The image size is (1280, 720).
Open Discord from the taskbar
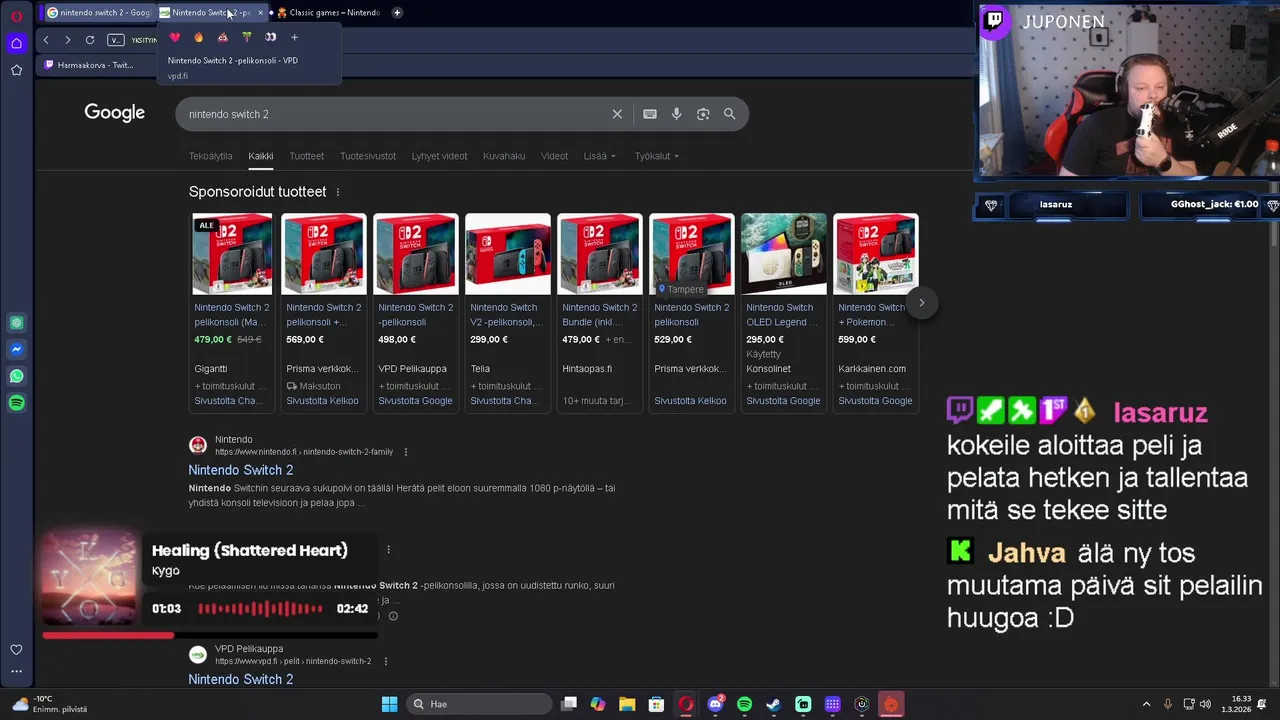[715, 704]
